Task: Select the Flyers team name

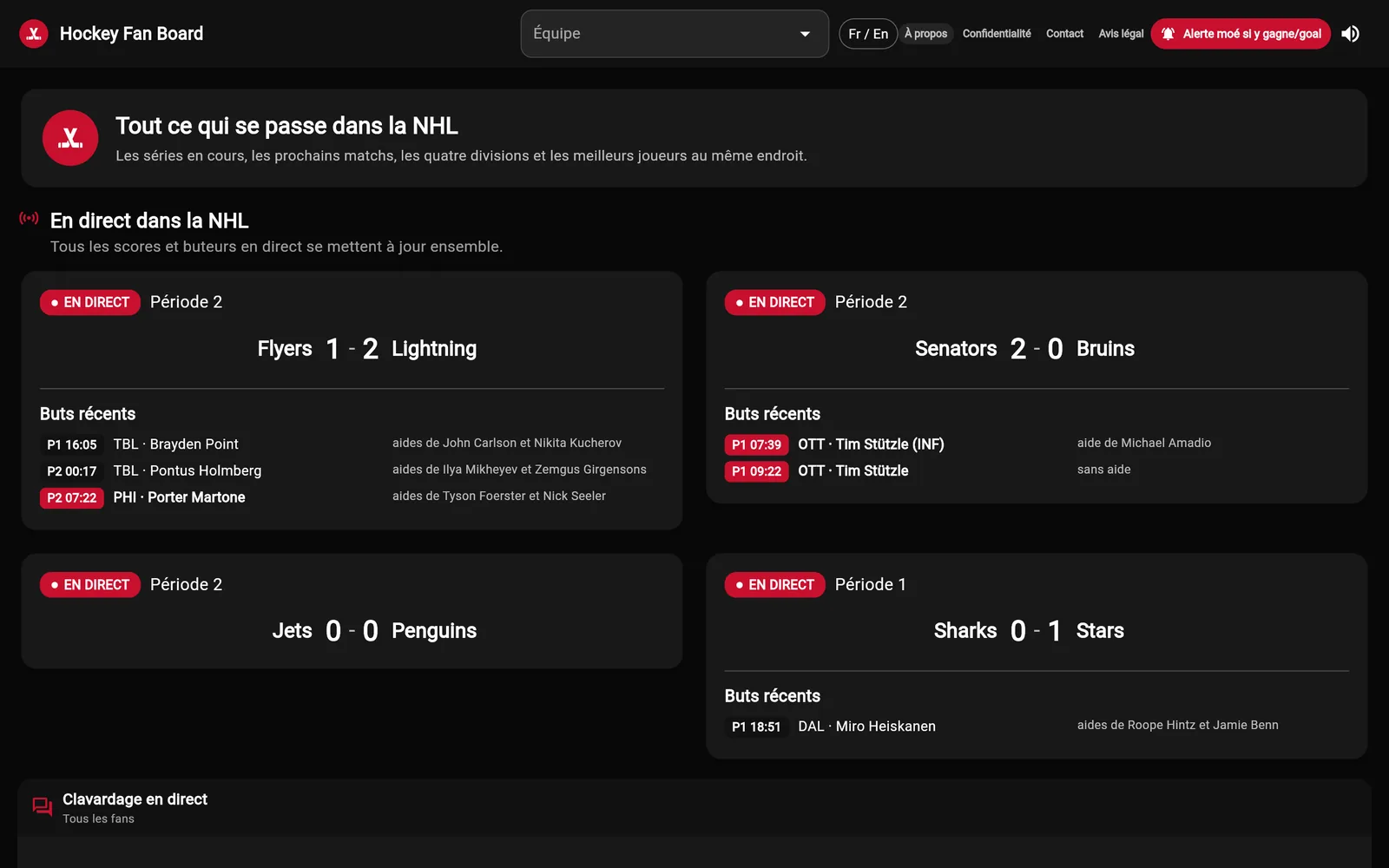Action: [285, 349]
